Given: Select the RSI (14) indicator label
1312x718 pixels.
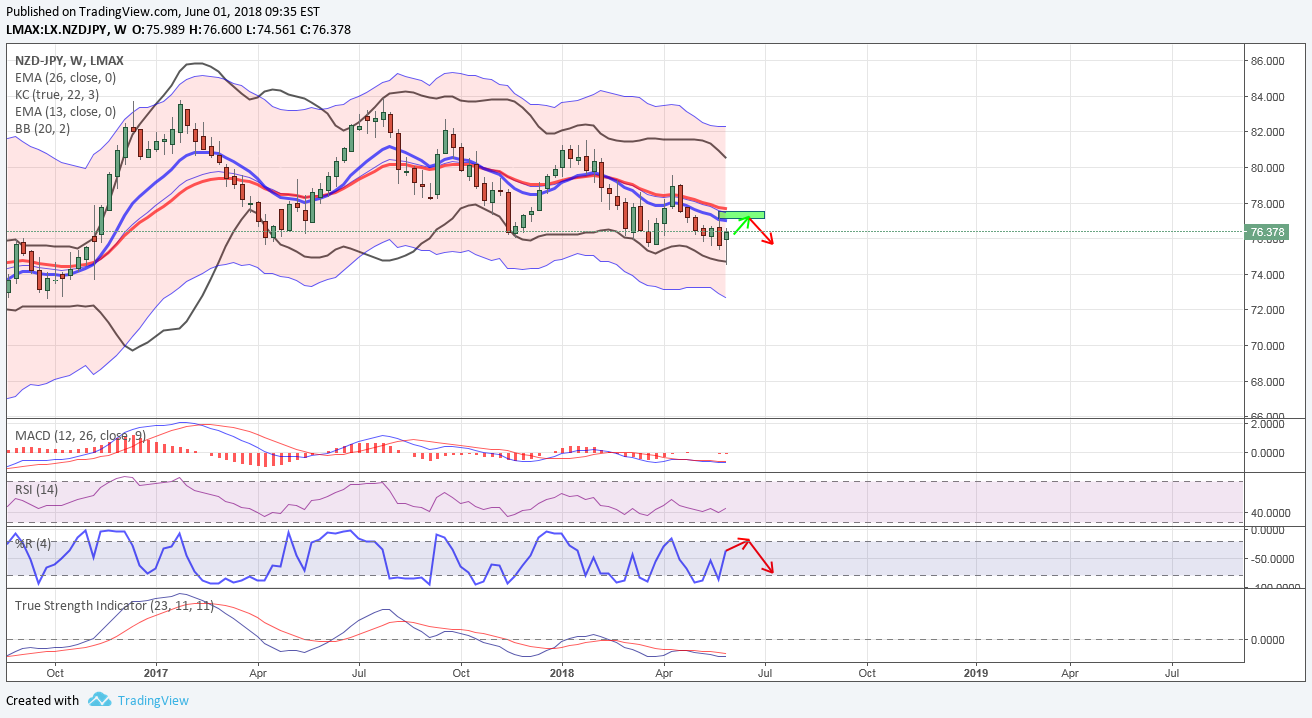Looking at the screenshot, I should point(35,489).
